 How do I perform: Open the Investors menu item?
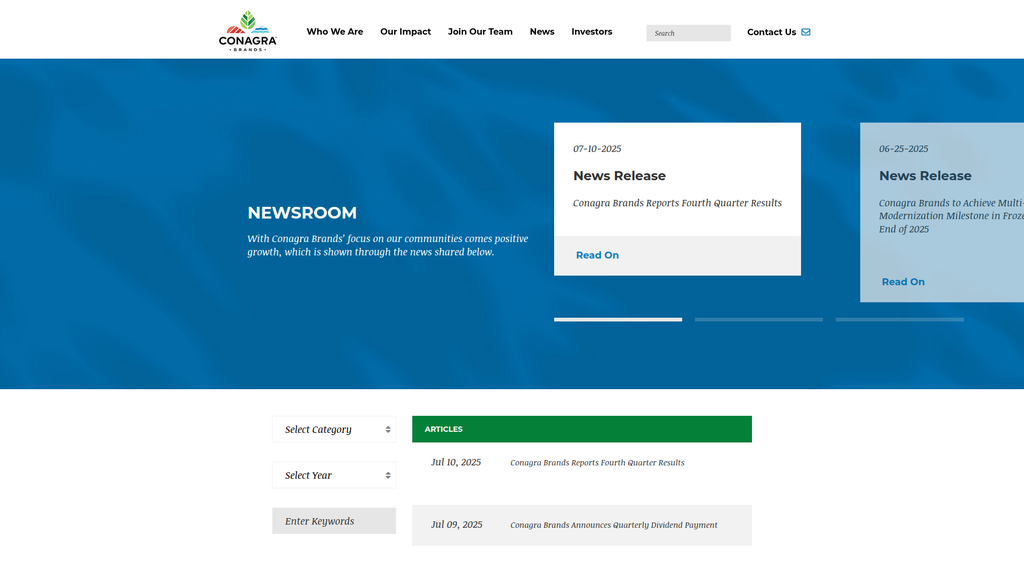[592, 31]
